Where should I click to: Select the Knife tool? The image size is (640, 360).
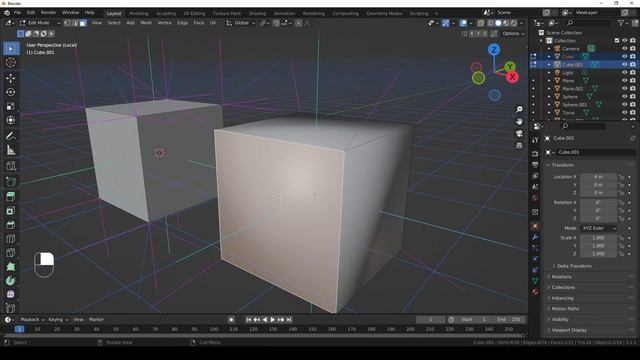pos(11,253)
